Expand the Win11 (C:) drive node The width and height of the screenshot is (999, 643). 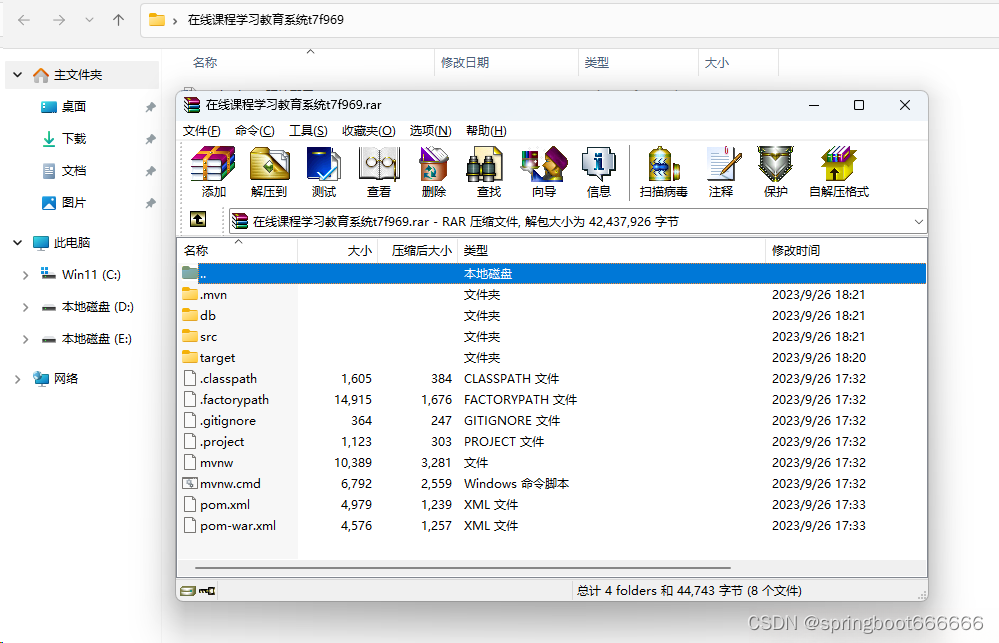[x=25, y=275]
